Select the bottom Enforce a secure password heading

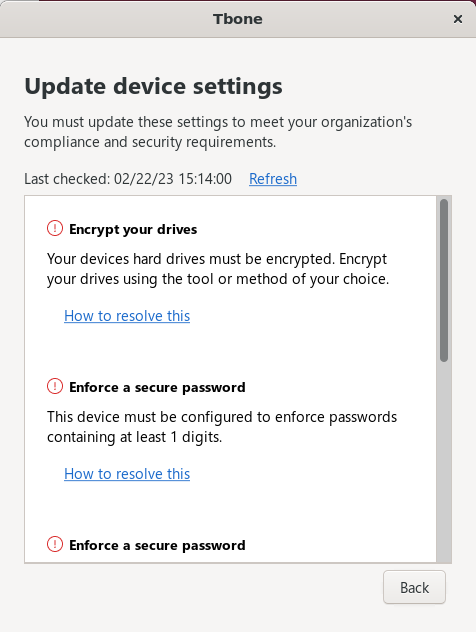pyautogui.click(x=157, y=545)
